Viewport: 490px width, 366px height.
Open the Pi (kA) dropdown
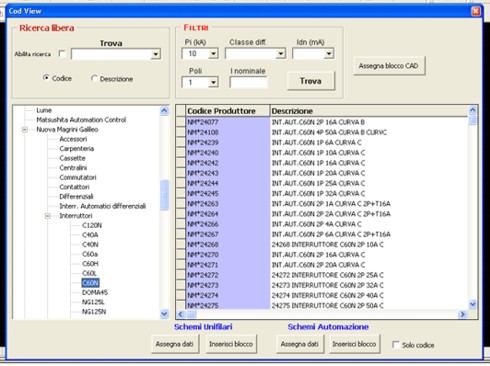pos(213,53)
